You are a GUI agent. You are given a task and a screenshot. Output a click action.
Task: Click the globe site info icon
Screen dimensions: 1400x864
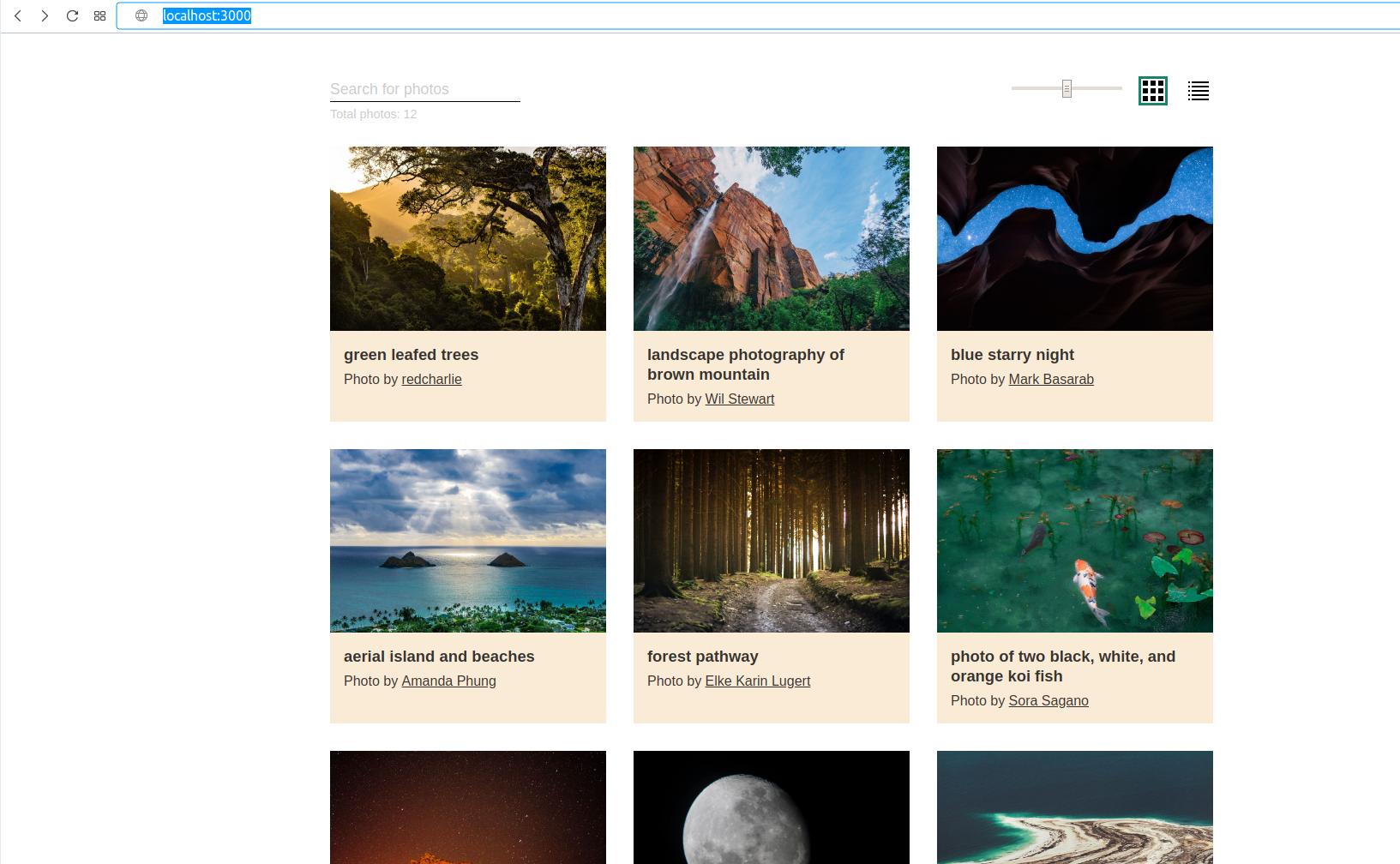tap(141, 15)
